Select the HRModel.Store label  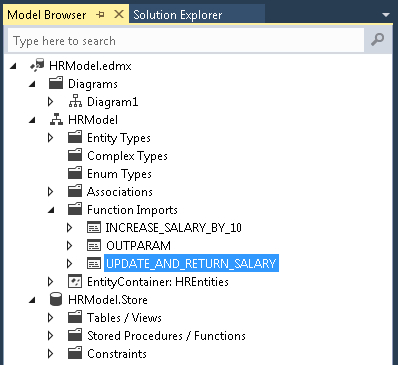click(108, 300)
